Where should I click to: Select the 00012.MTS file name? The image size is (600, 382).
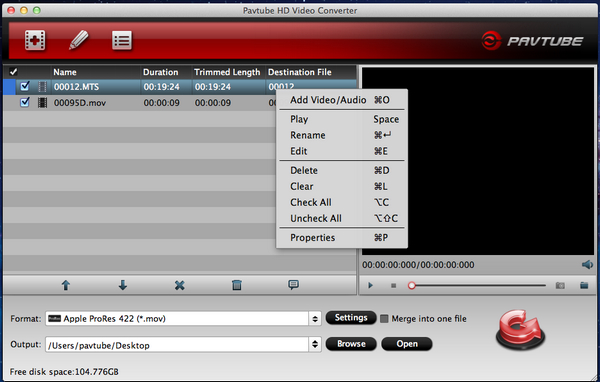pyautogui.click(x=77, y=87)
